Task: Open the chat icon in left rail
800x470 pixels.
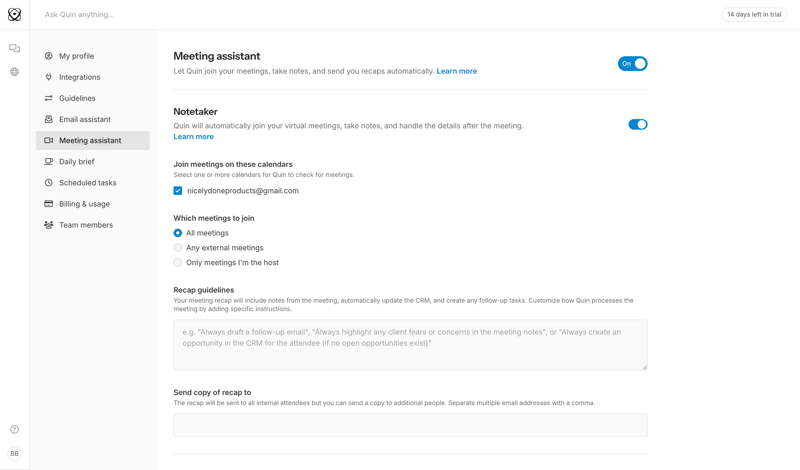Action: click(x=14, y=48)
